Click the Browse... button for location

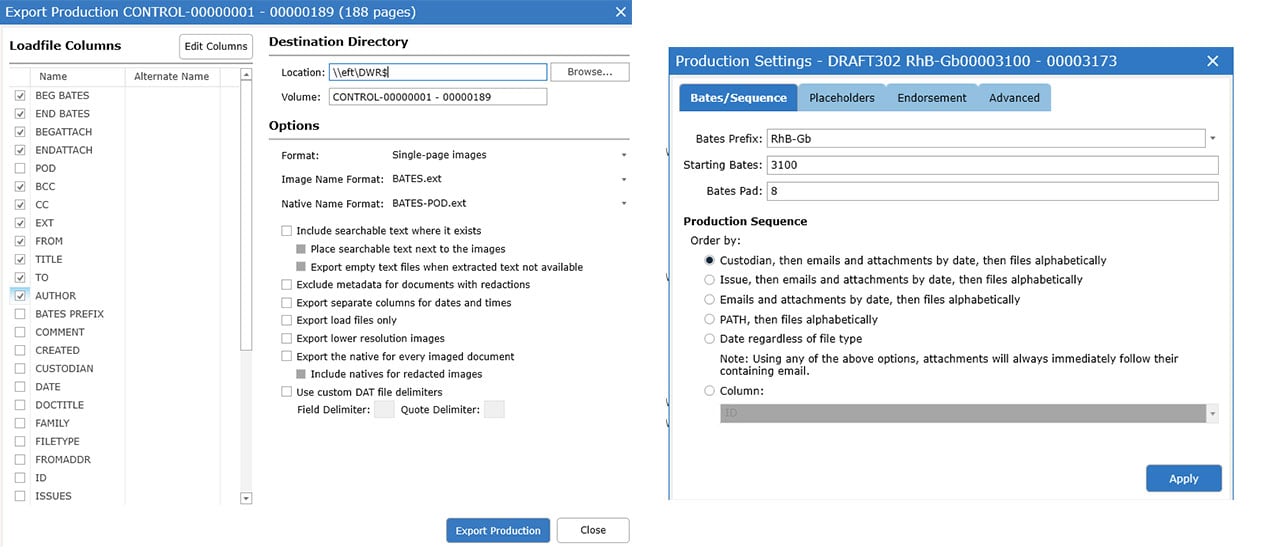pos(590,72)
